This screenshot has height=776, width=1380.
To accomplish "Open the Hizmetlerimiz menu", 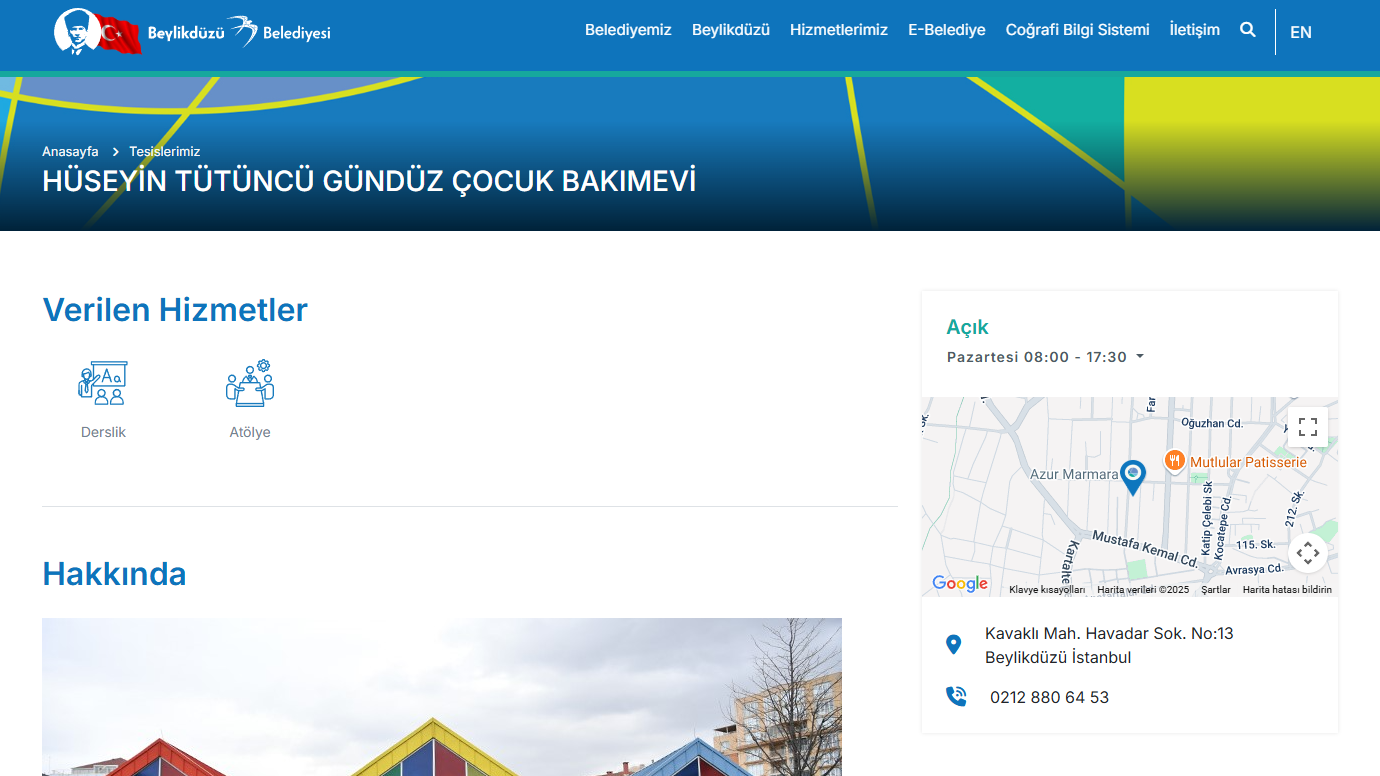I will (x=838, y=30).
